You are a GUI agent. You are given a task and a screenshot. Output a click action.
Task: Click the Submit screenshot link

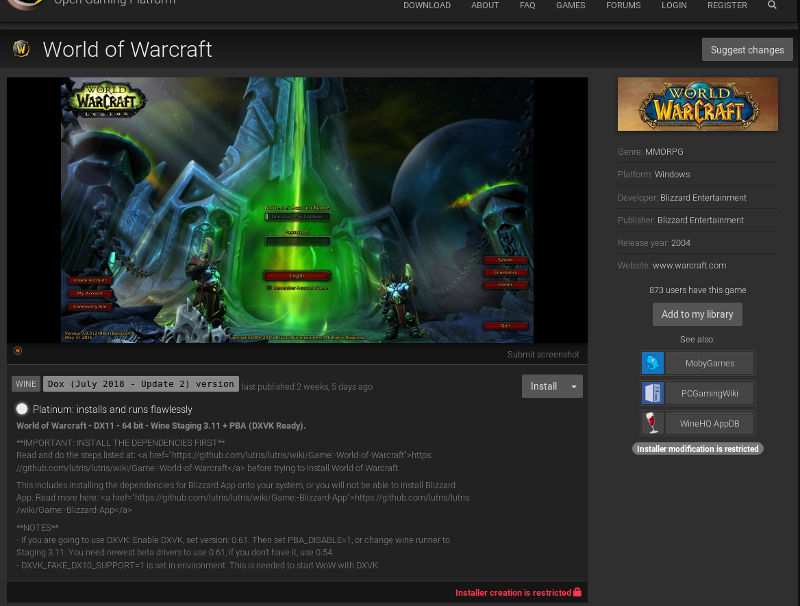coord(546,354)
